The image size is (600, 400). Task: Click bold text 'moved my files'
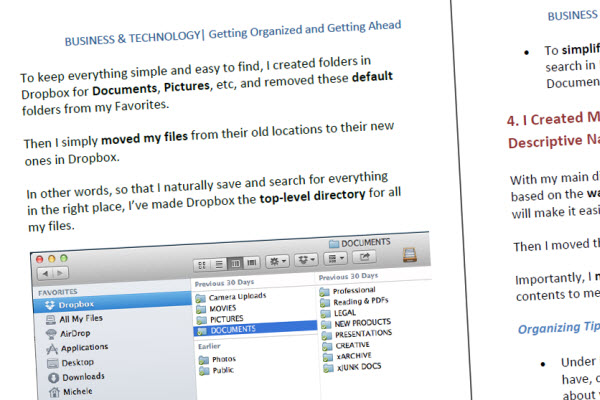click(144, 139)
